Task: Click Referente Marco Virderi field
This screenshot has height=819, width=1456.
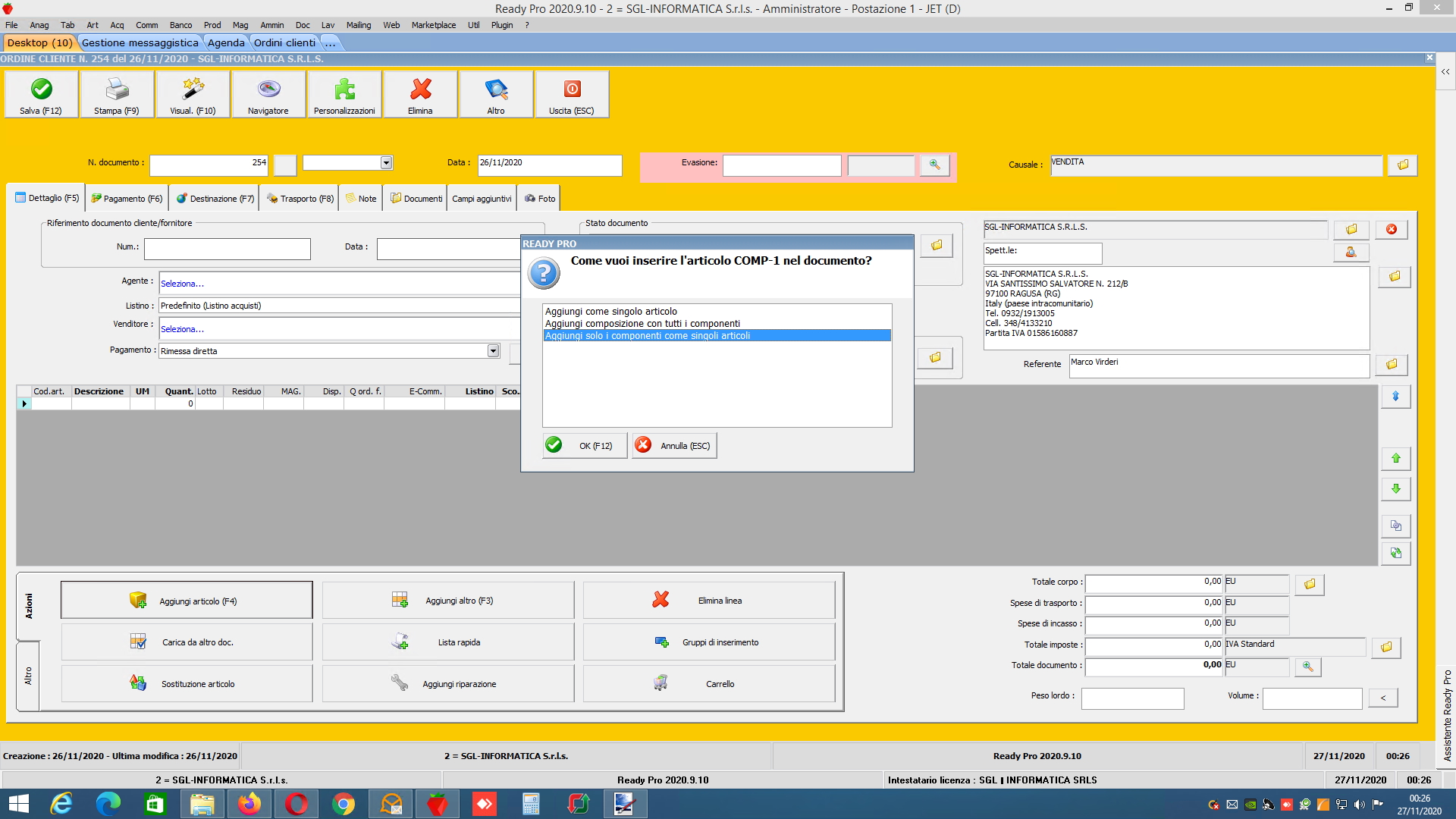Action: [x=1219, y=365]
